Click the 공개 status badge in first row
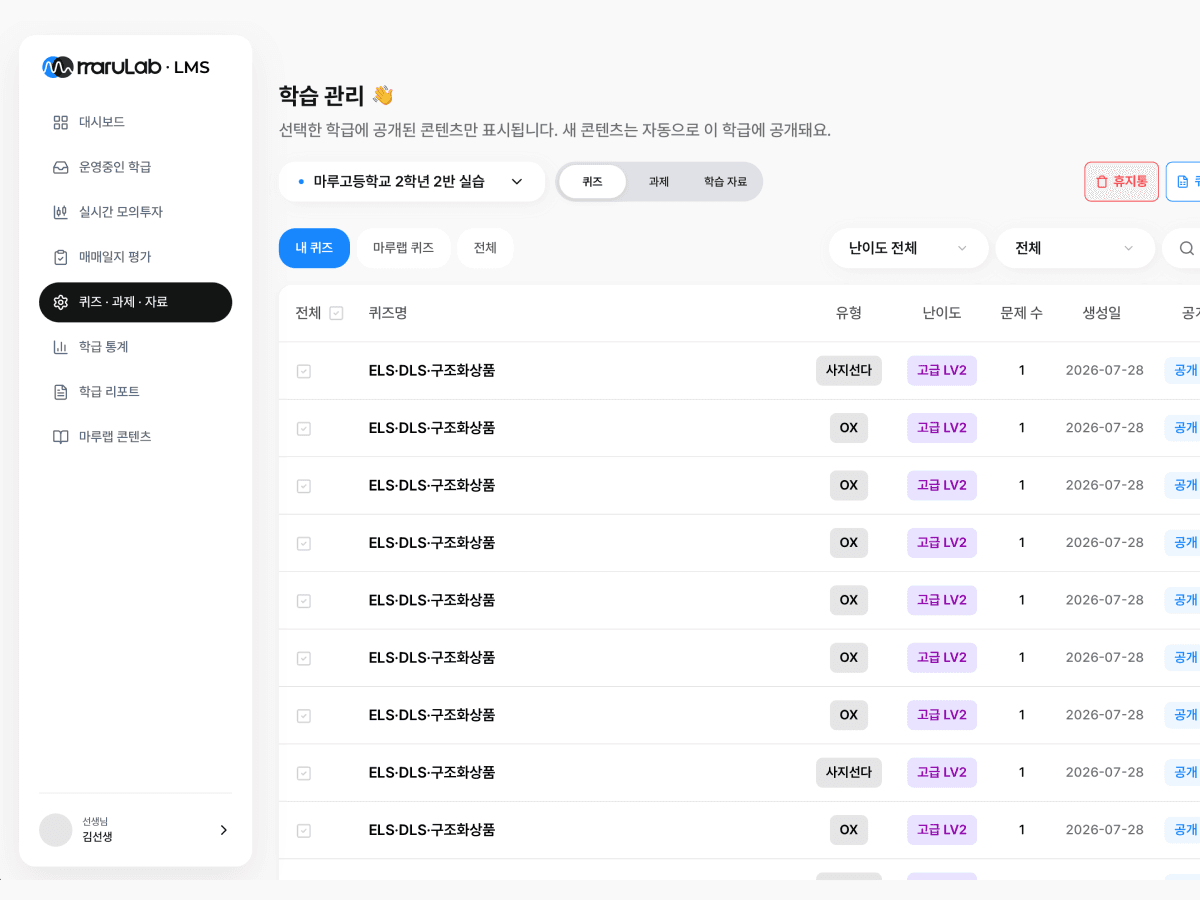Viewport: 1200px width, 900px height. 1184,370
